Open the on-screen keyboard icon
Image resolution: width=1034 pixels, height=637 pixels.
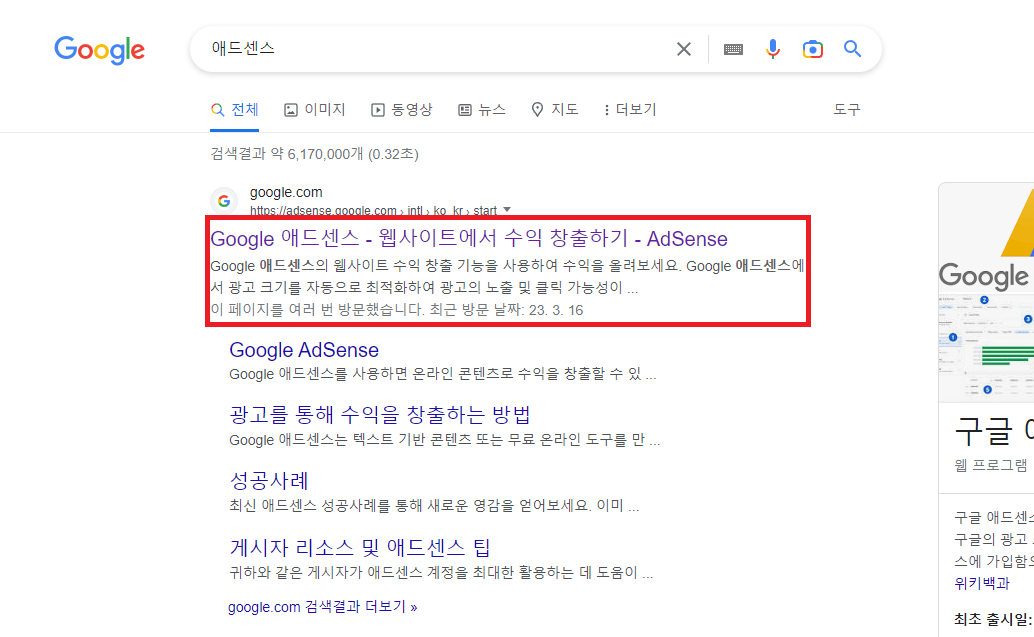[x=733, y=49]
